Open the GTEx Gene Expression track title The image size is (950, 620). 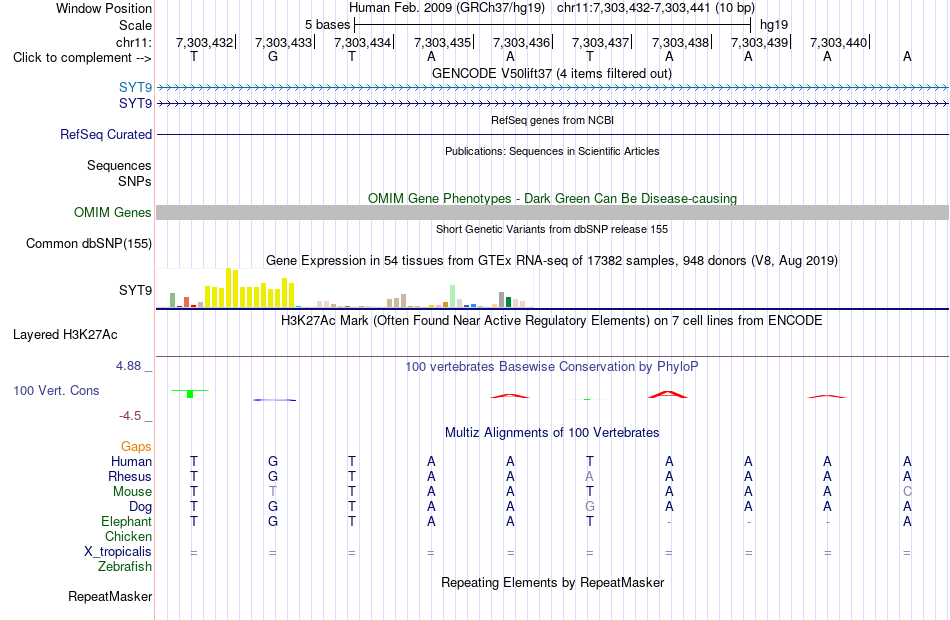pyautogui.click(x=552, y=261)
